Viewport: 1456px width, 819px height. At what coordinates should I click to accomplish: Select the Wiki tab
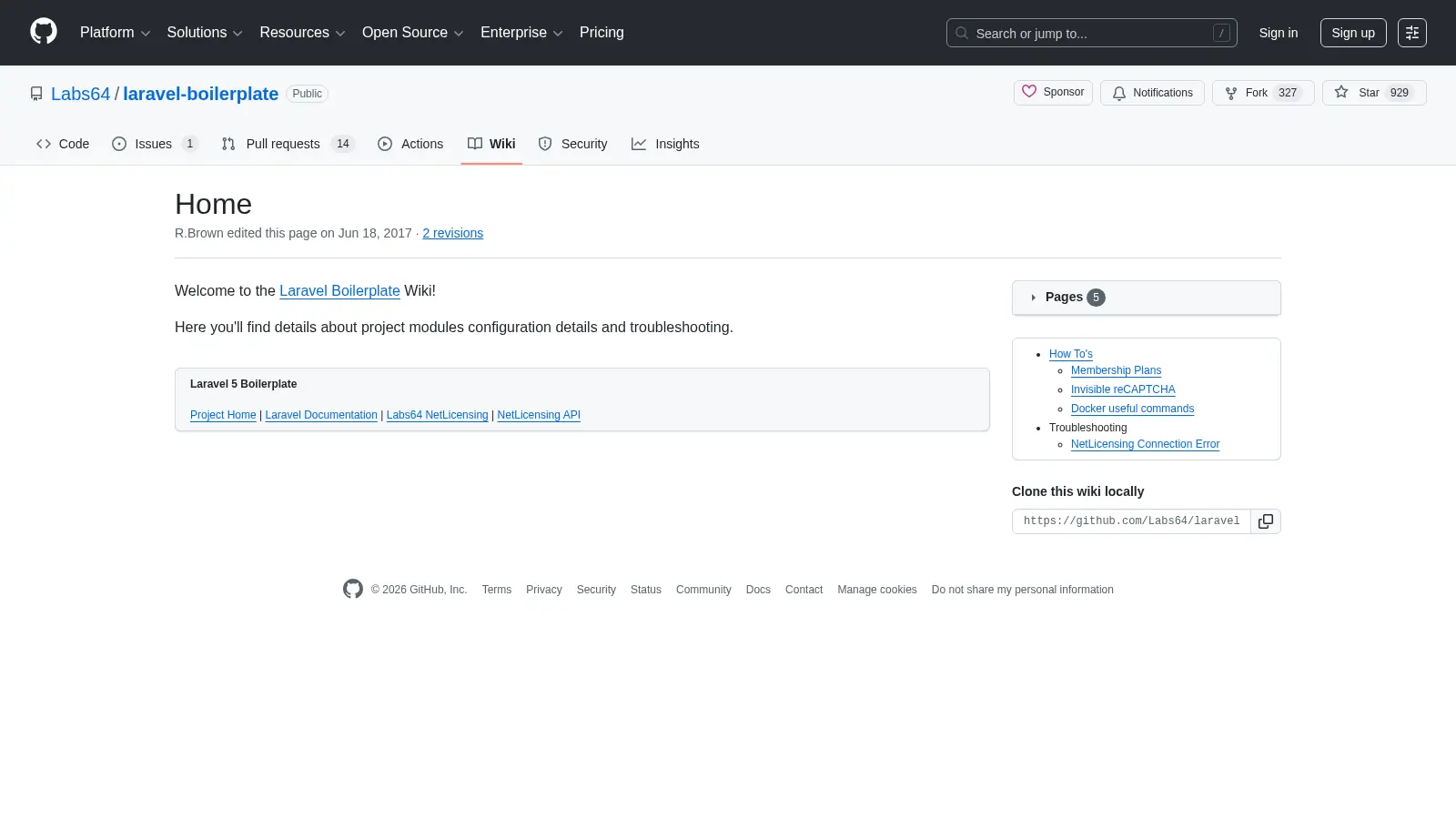pos(491,144)
